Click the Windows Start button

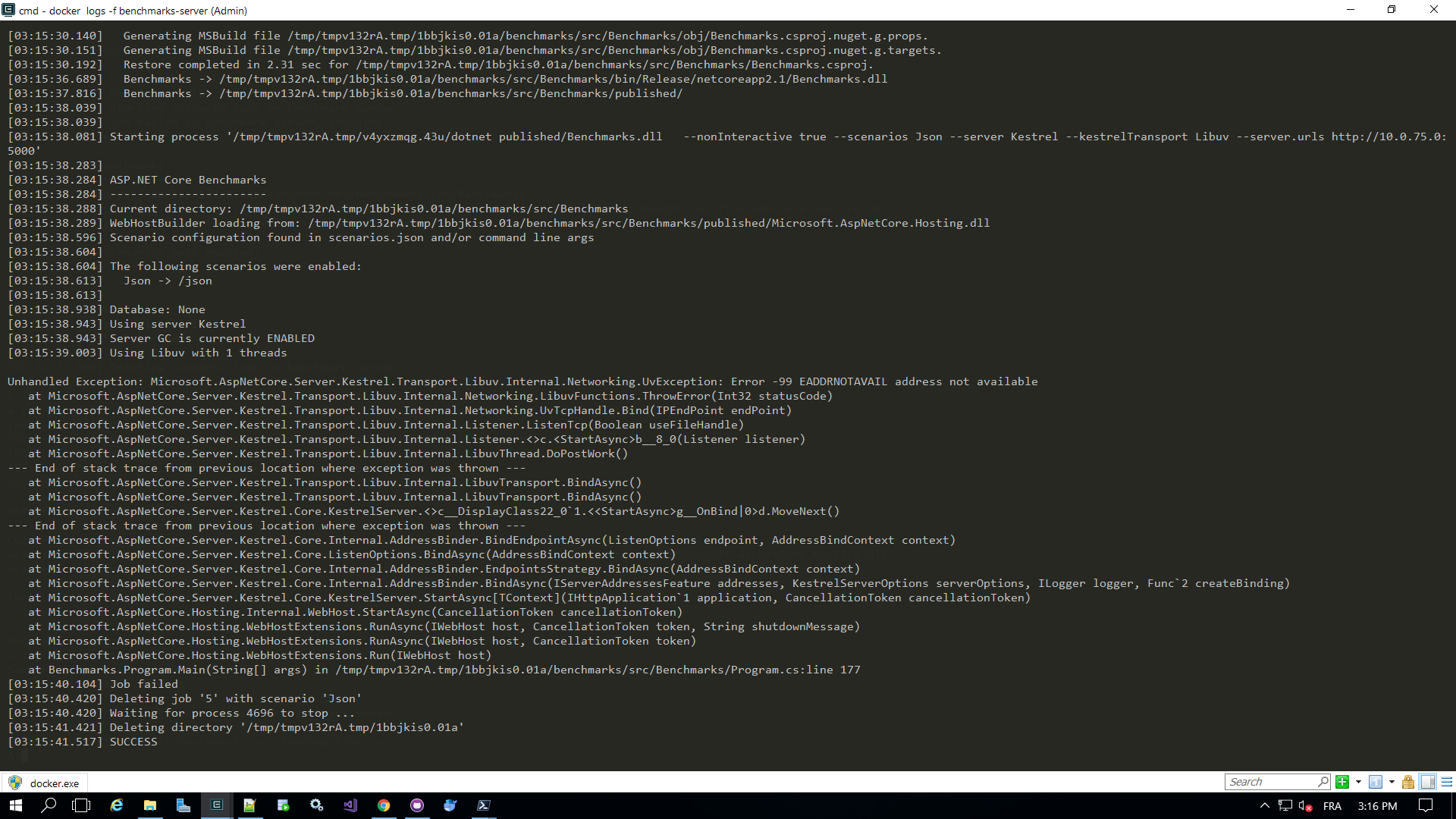pyautogui.click(x=15, y=805)
